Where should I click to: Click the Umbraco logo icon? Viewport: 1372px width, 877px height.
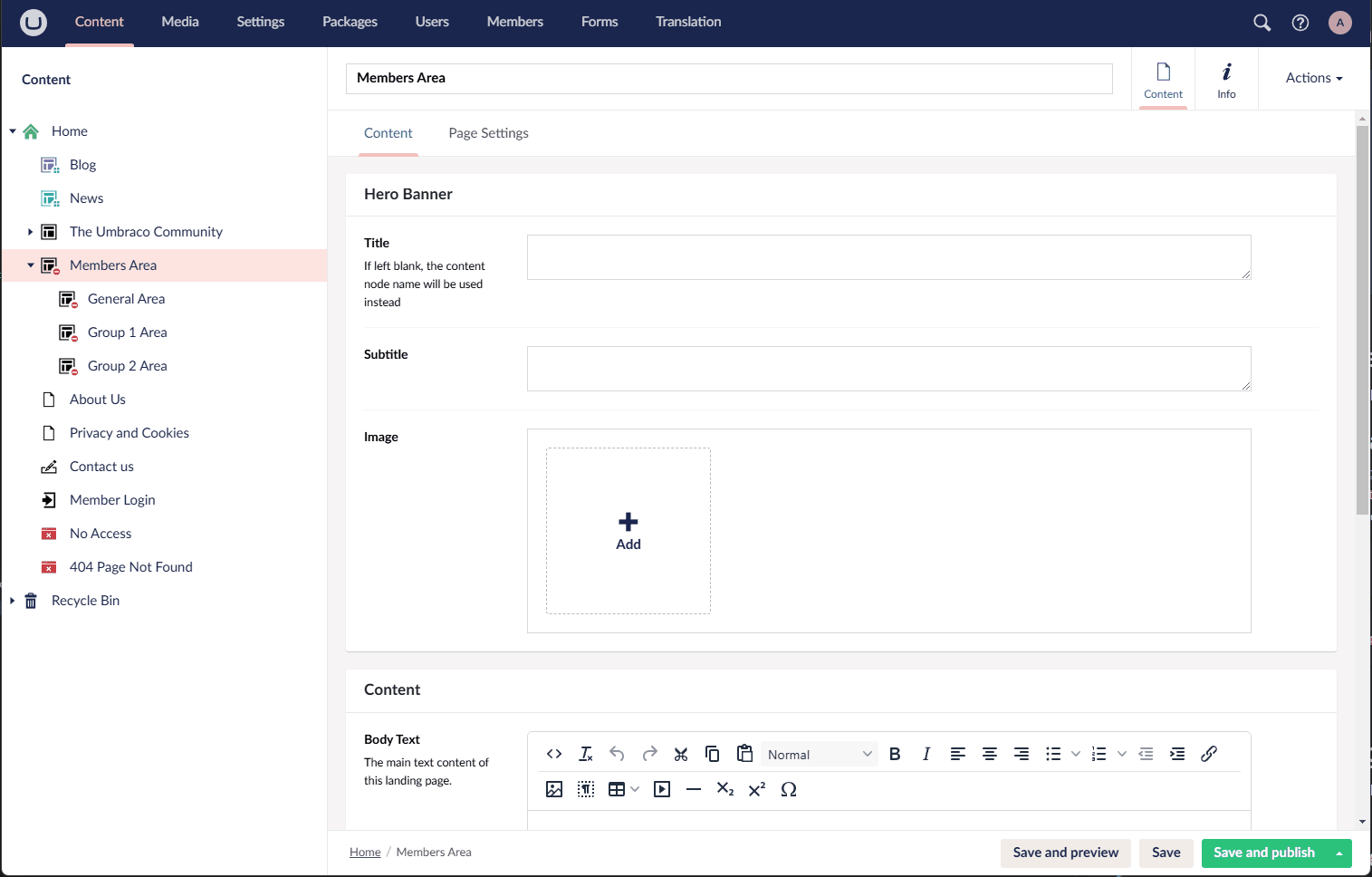(x=34, y=22)
